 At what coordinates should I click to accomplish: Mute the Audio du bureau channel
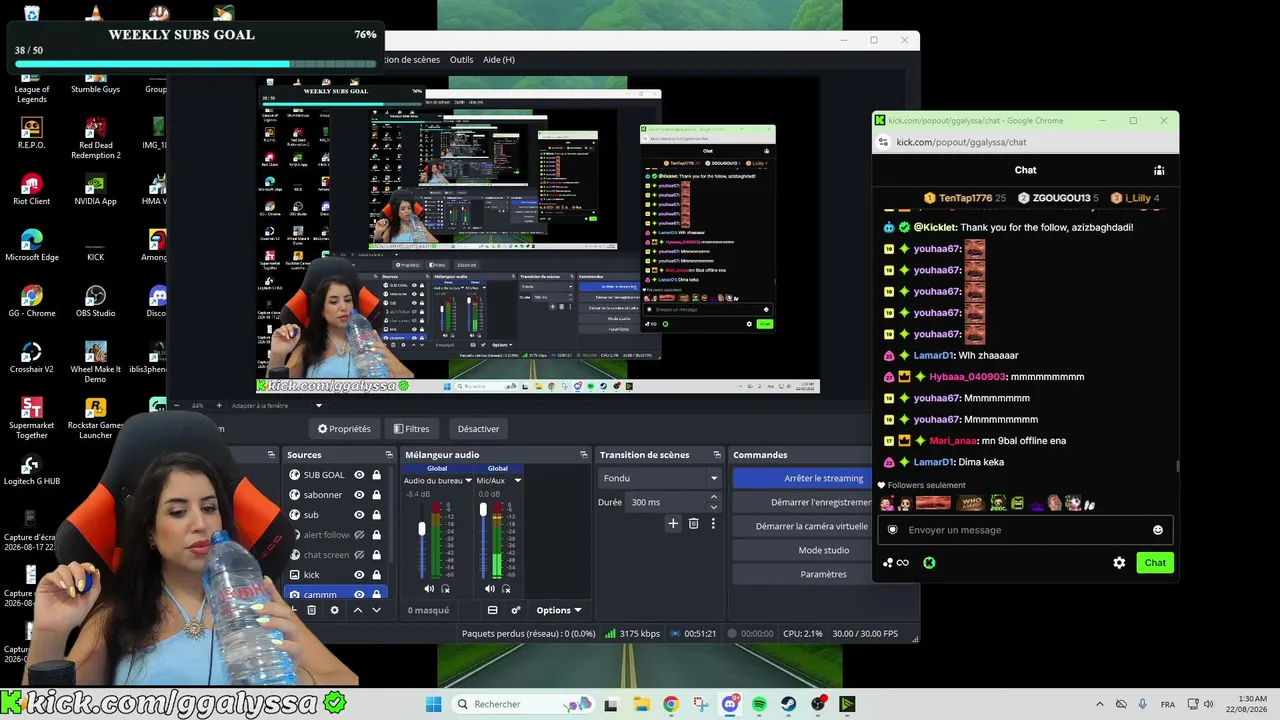click(x=429, y=589)
